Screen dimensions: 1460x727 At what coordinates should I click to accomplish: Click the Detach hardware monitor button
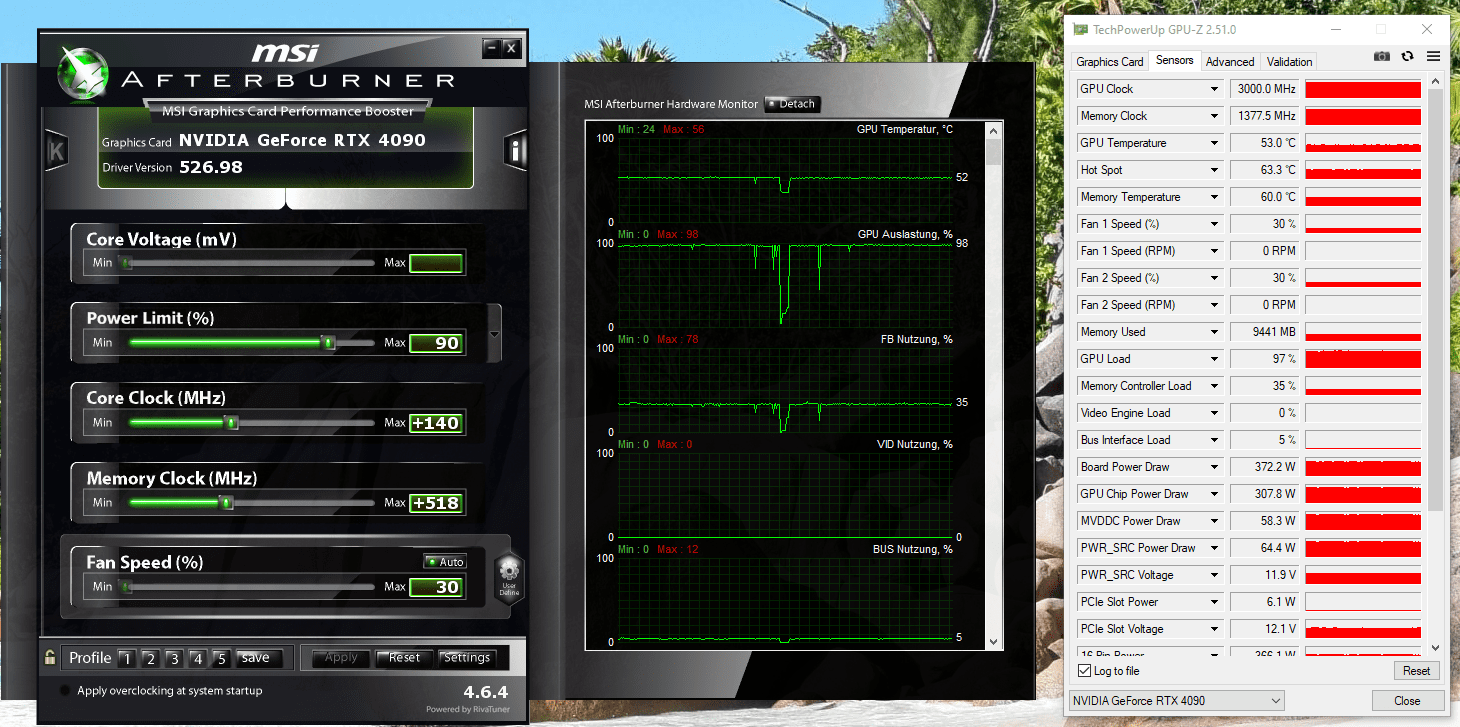(792, 104)
